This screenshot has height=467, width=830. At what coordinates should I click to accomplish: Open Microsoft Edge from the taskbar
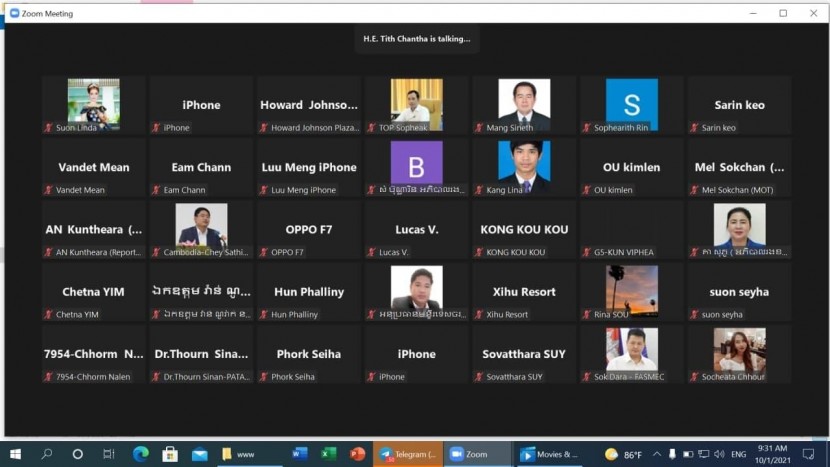coord(140,454)
